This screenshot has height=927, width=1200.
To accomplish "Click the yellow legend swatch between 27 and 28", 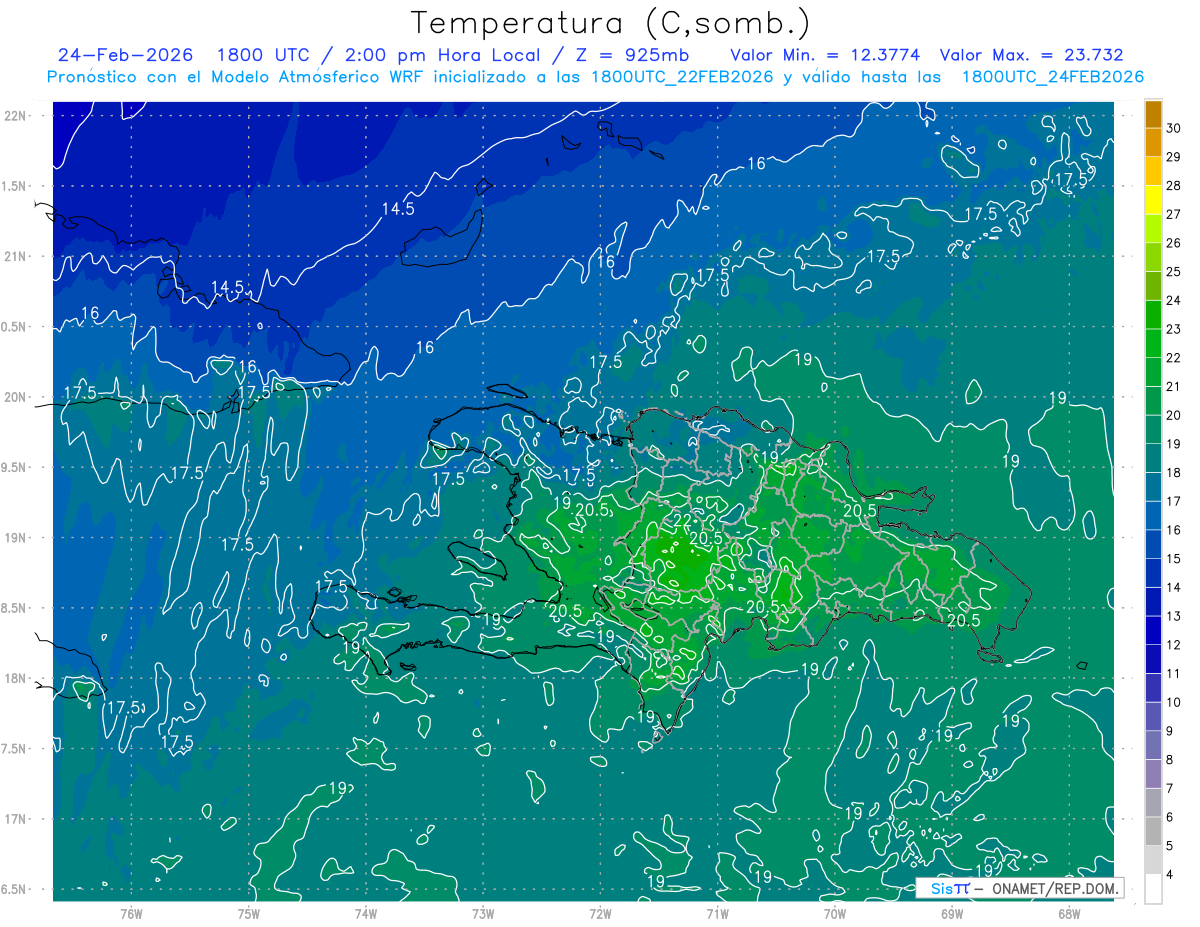I will pos(1153,200).
